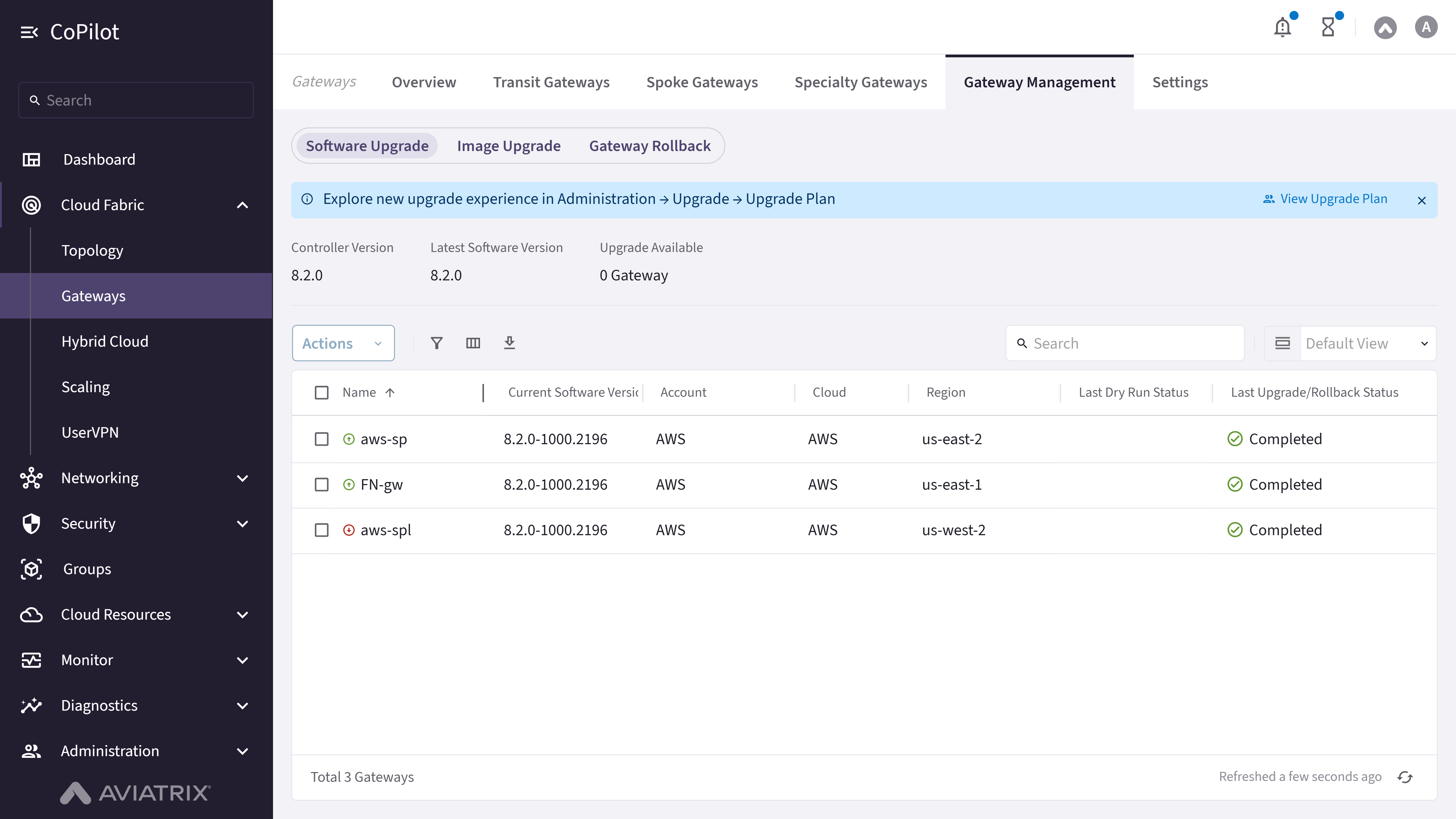Click the Dashboard grid icon
1456x819 pixels.
[x=31, y=159]
